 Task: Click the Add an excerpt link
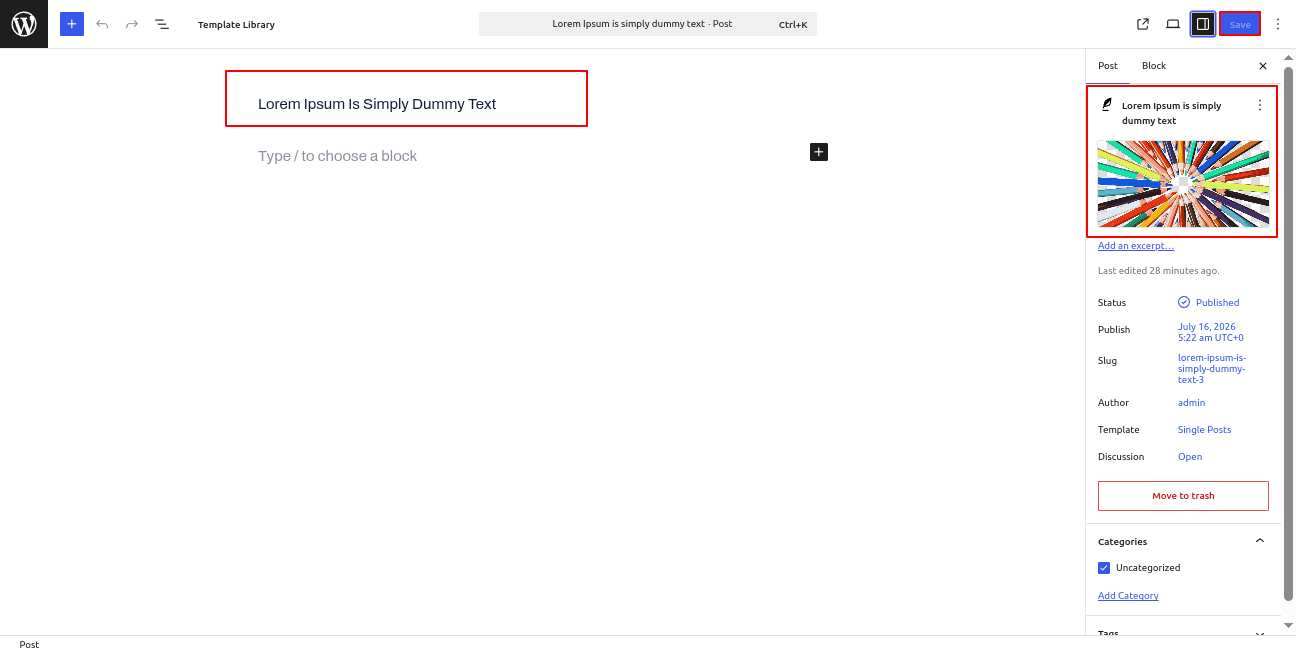click(x=1136, y=246)
